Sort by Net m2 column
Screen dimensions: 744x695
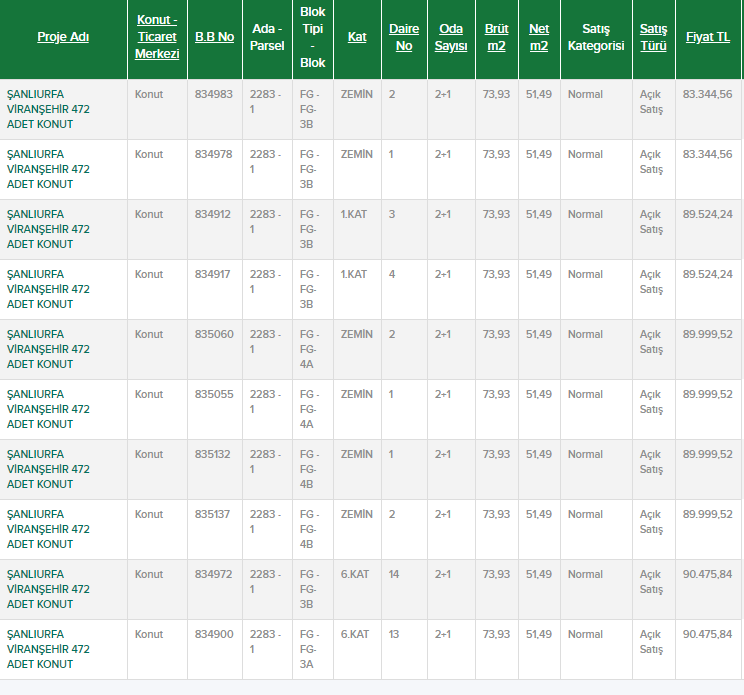[539, 37]
